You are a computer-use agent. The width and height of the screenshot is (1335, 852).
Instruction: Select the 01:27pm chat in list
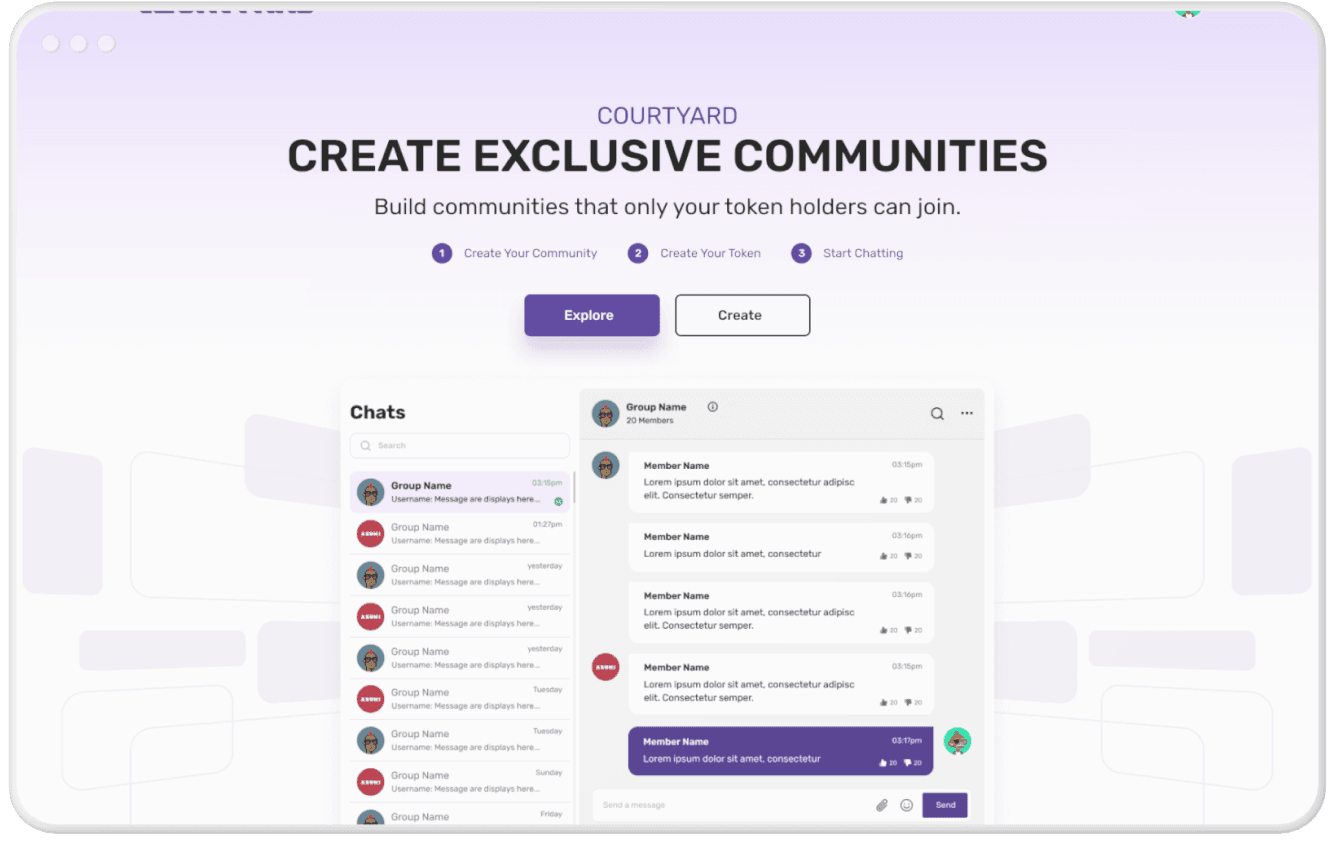(460, 533)
